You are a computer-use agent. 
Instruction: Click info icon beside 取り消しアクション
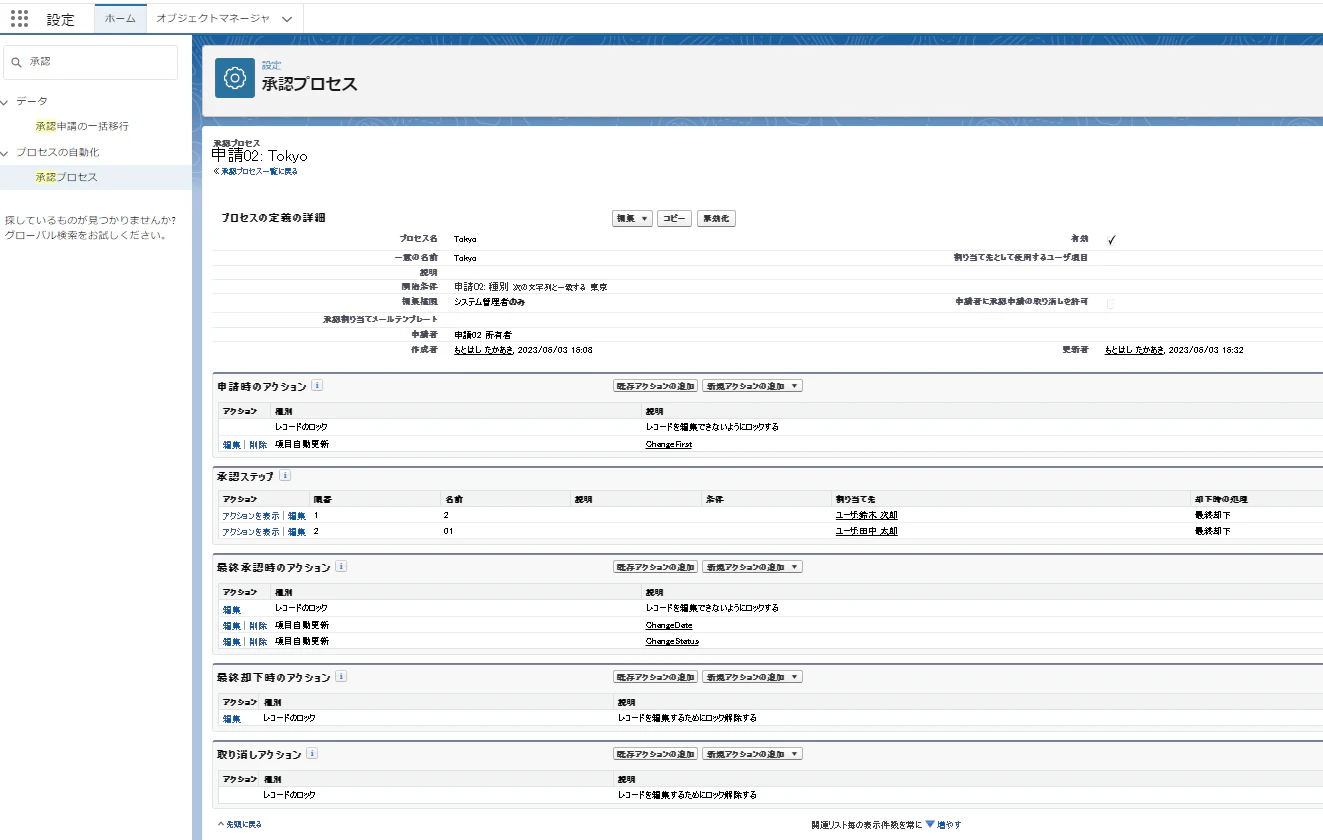(313, 753)
